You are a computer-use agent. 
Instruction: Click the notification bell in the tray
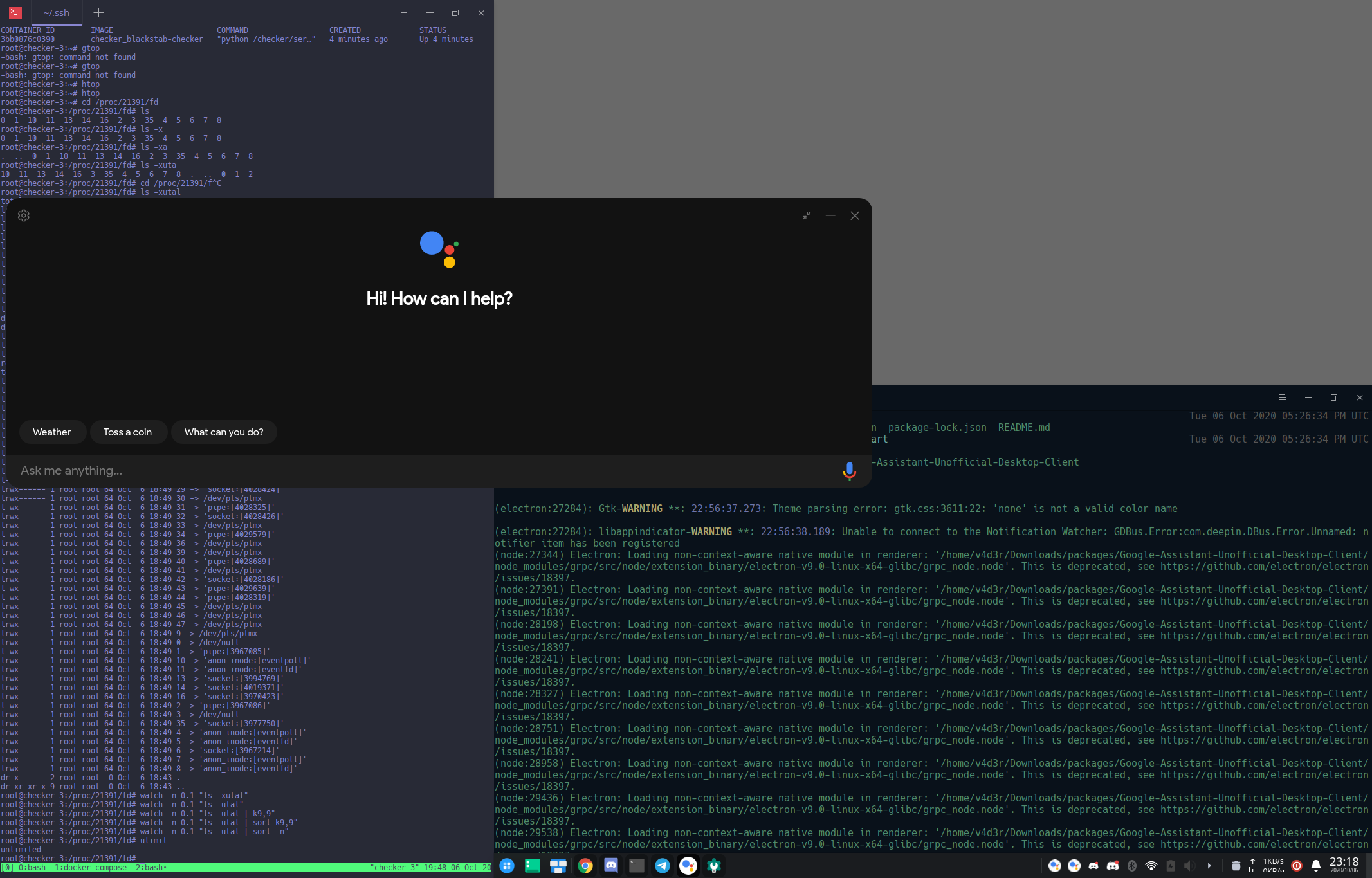tap(1316, 866)
